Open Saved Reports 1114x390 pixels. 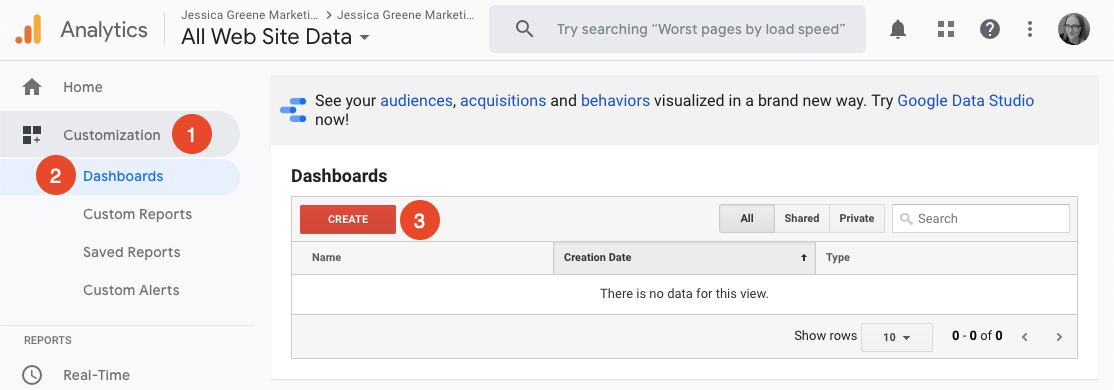[x=131, y=252]
